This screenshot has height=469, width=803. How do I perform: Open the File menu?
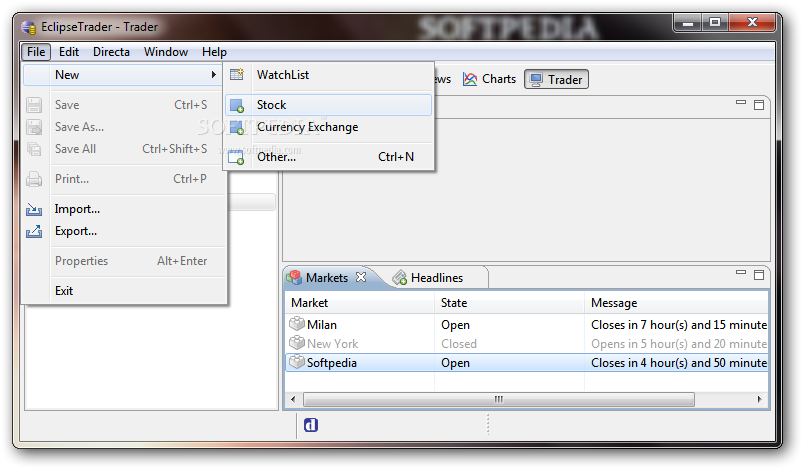36,52
